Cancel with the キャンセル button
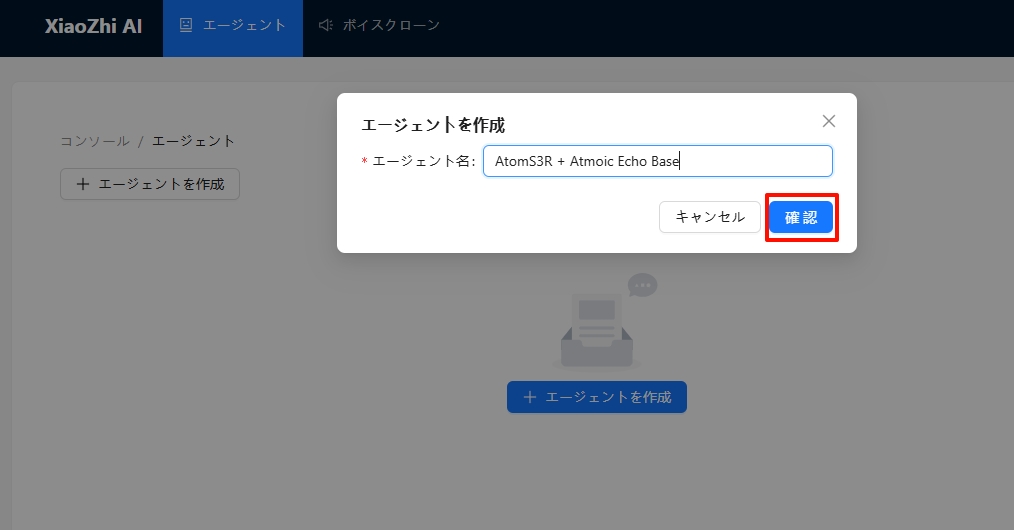 click(x=709, y=217)
